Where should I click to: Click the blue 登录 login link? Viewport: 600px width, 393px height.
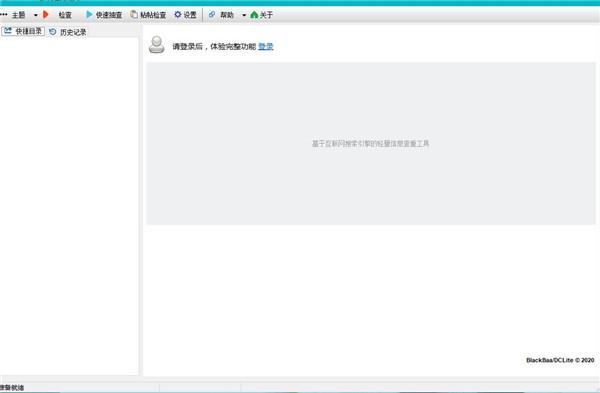(x=266, y=46)
